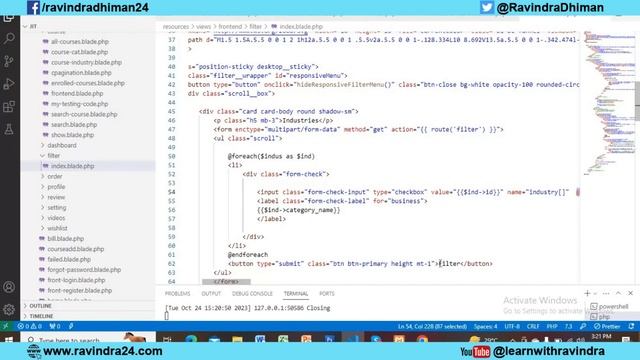The height and width of the screenshot is (360, 640).
Task: Switch to the DEBUG CONSOLE tab
Action: (x=252, y=293)
